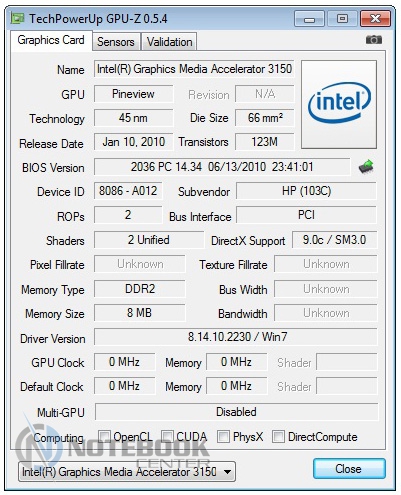Image resolution: width=401 pixels, height=495 pixels.
Task: Close the window using the red X
Action: (x=375, y=19)
